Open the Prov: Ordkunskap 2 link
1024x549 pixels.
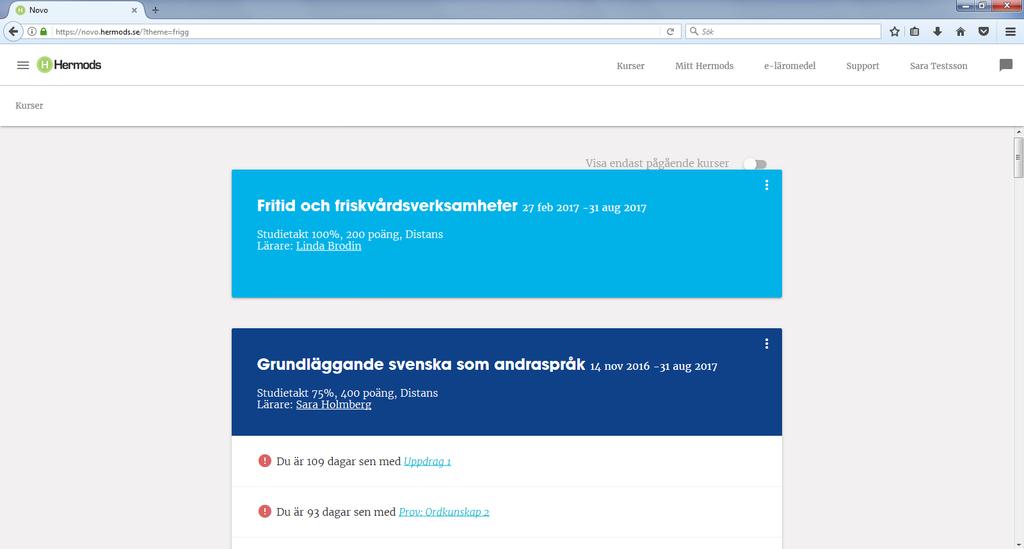[x=443, y=512]
